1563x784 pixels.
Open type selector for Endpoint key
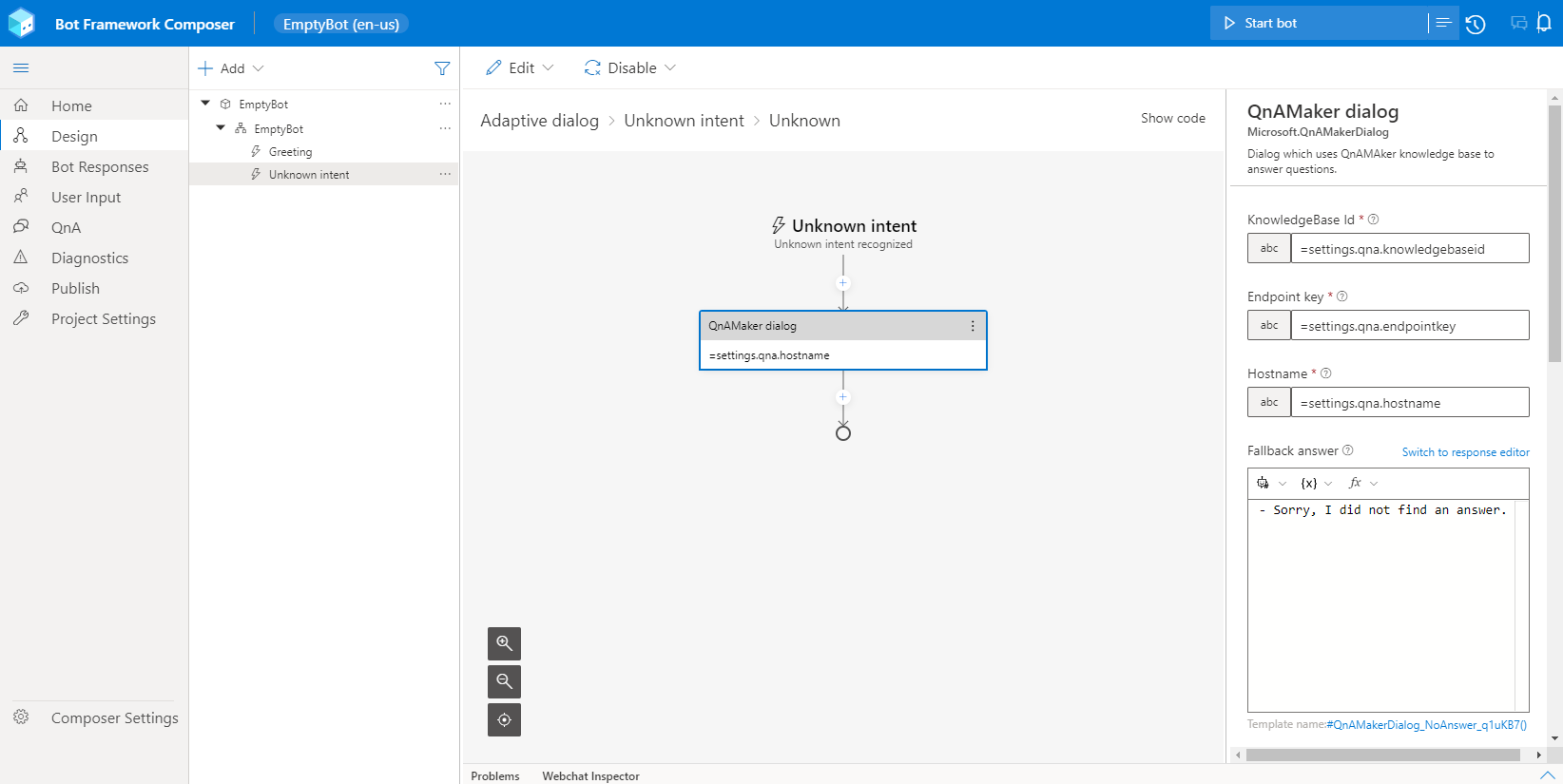(x=1269, y=325)
